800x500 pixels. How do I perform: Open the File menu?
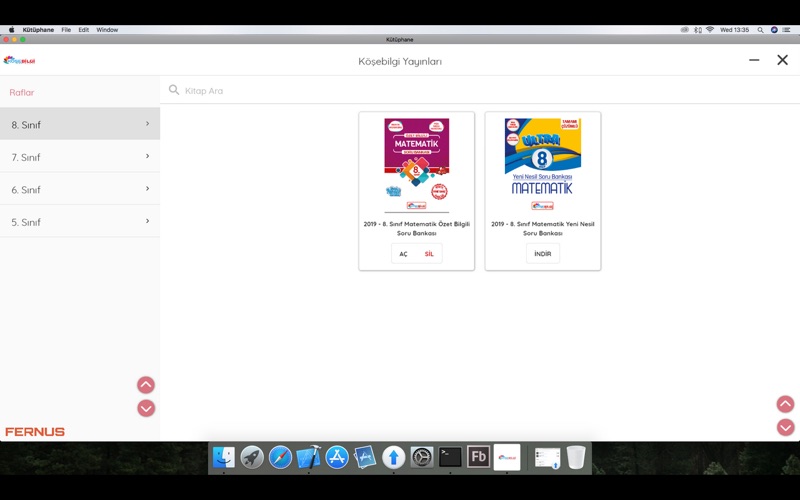point(66,30)
